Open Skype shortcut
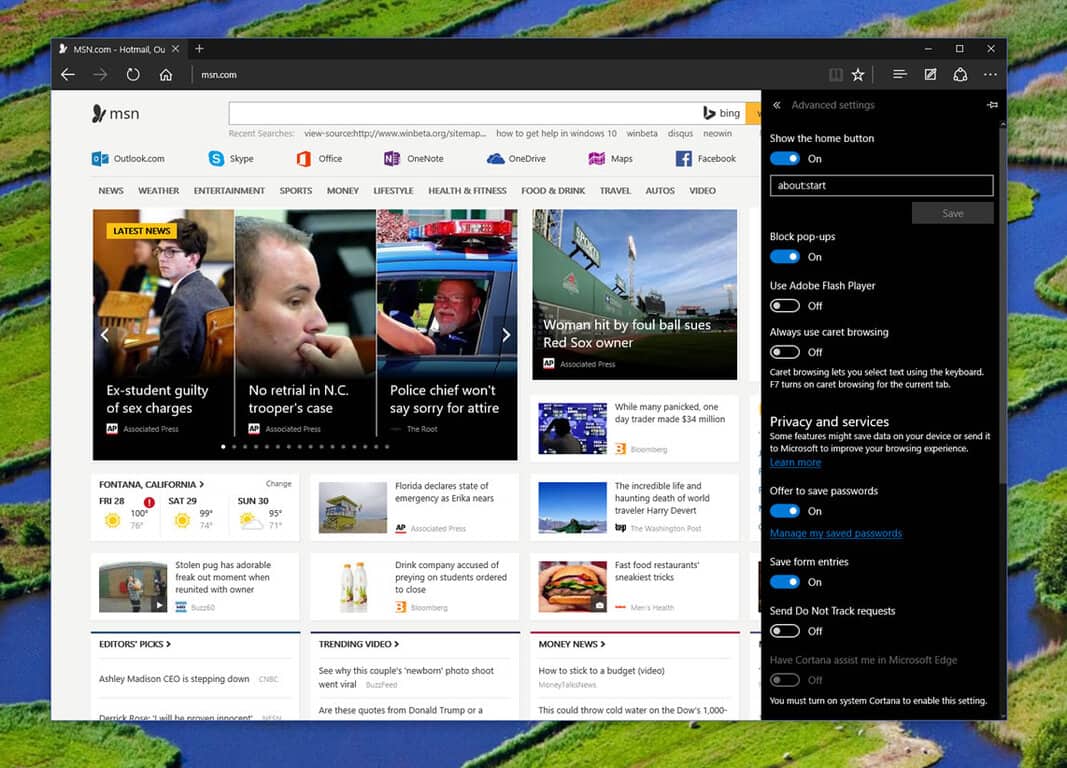The image size is (1067, 768). click(231, 158)
